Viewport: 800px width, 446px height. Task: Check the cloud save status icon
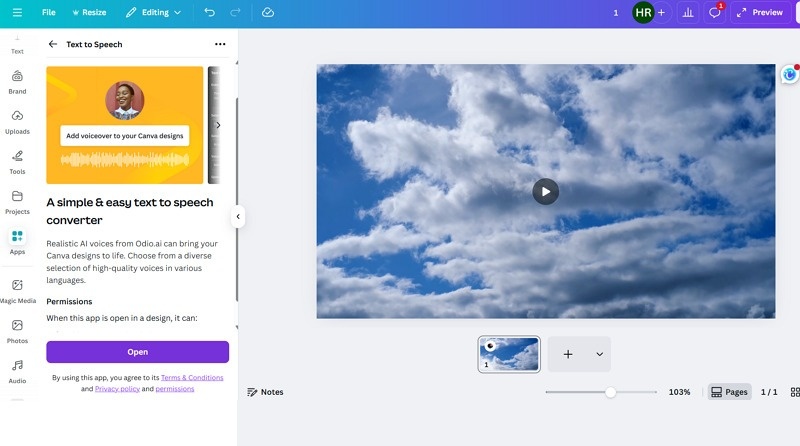coord(268,12)
